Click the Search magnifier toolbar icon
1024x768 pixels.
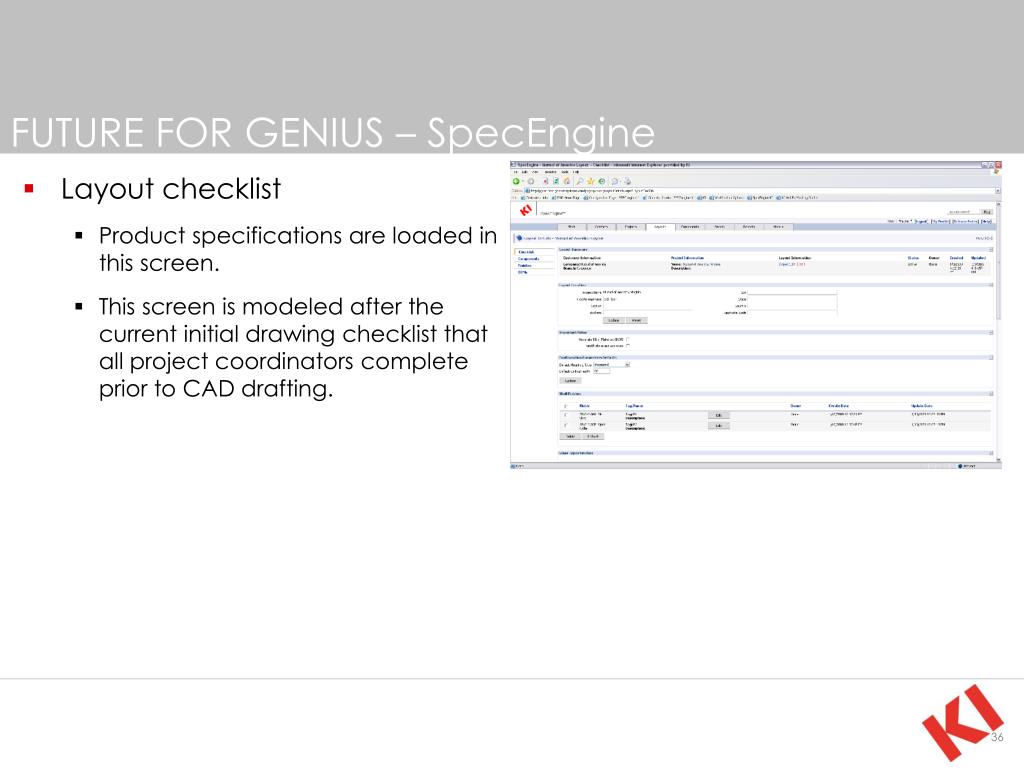click(x=580, y=181)
